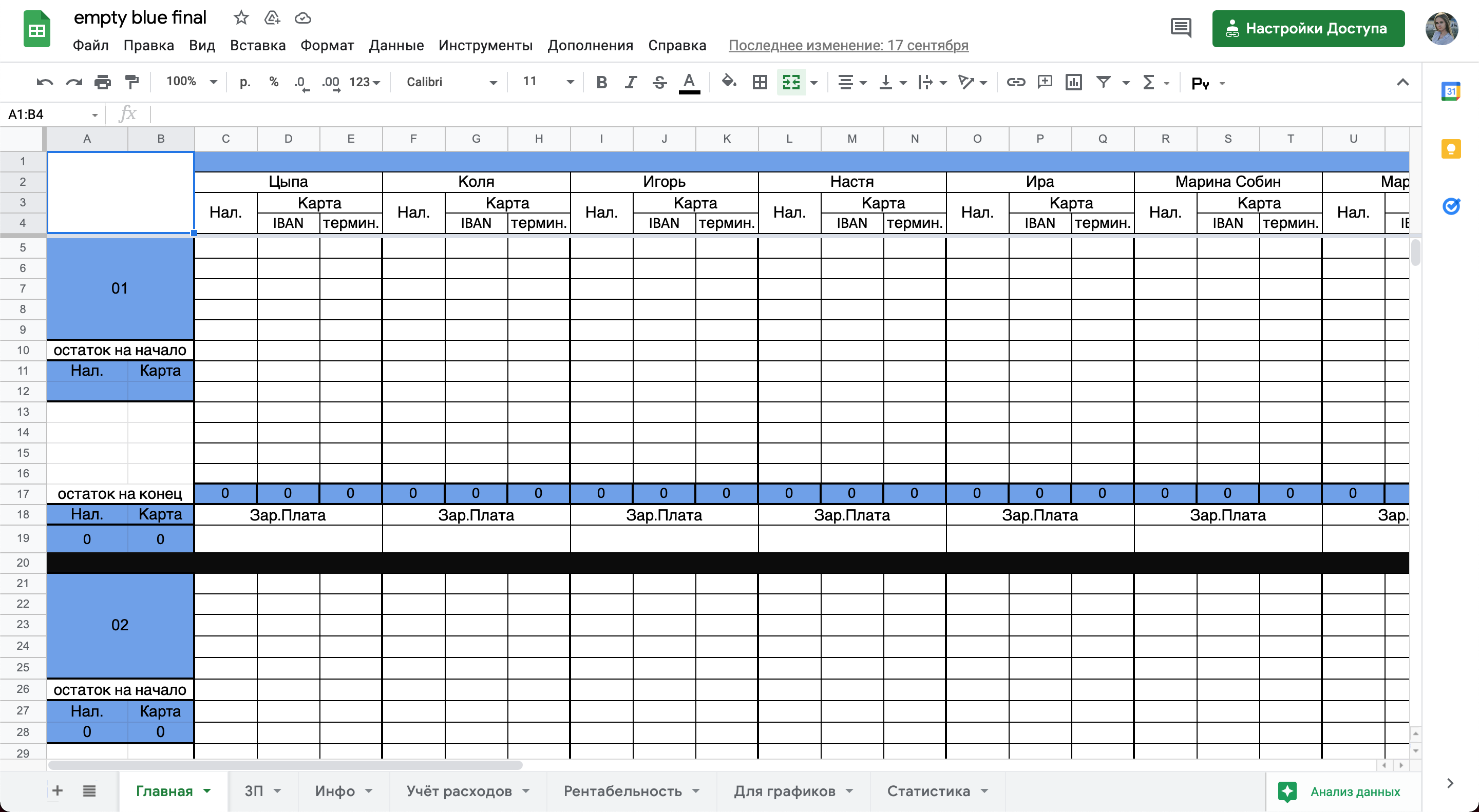Open the Правка menu
The width and height of the screenshot is (1479, 812).
tap(149, 45)
